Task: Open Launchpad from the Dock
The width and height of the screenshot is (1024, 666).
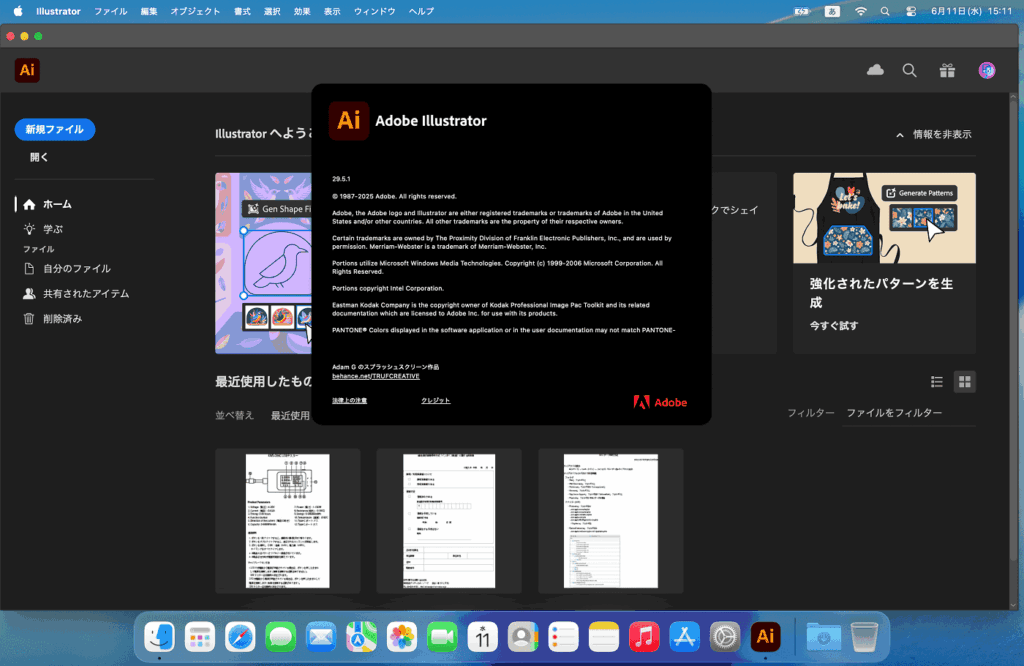Action: (200, 637)
